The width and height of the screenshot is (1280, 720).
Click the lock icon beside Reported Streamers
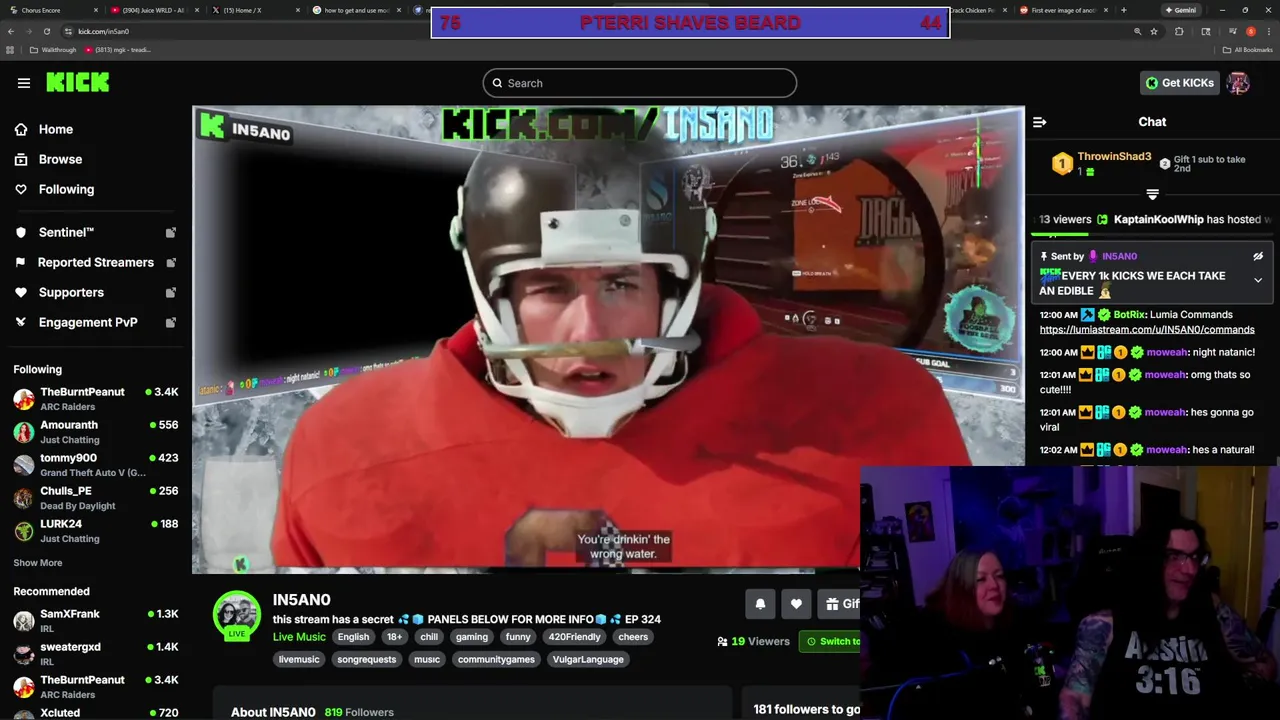pos(170,262)
